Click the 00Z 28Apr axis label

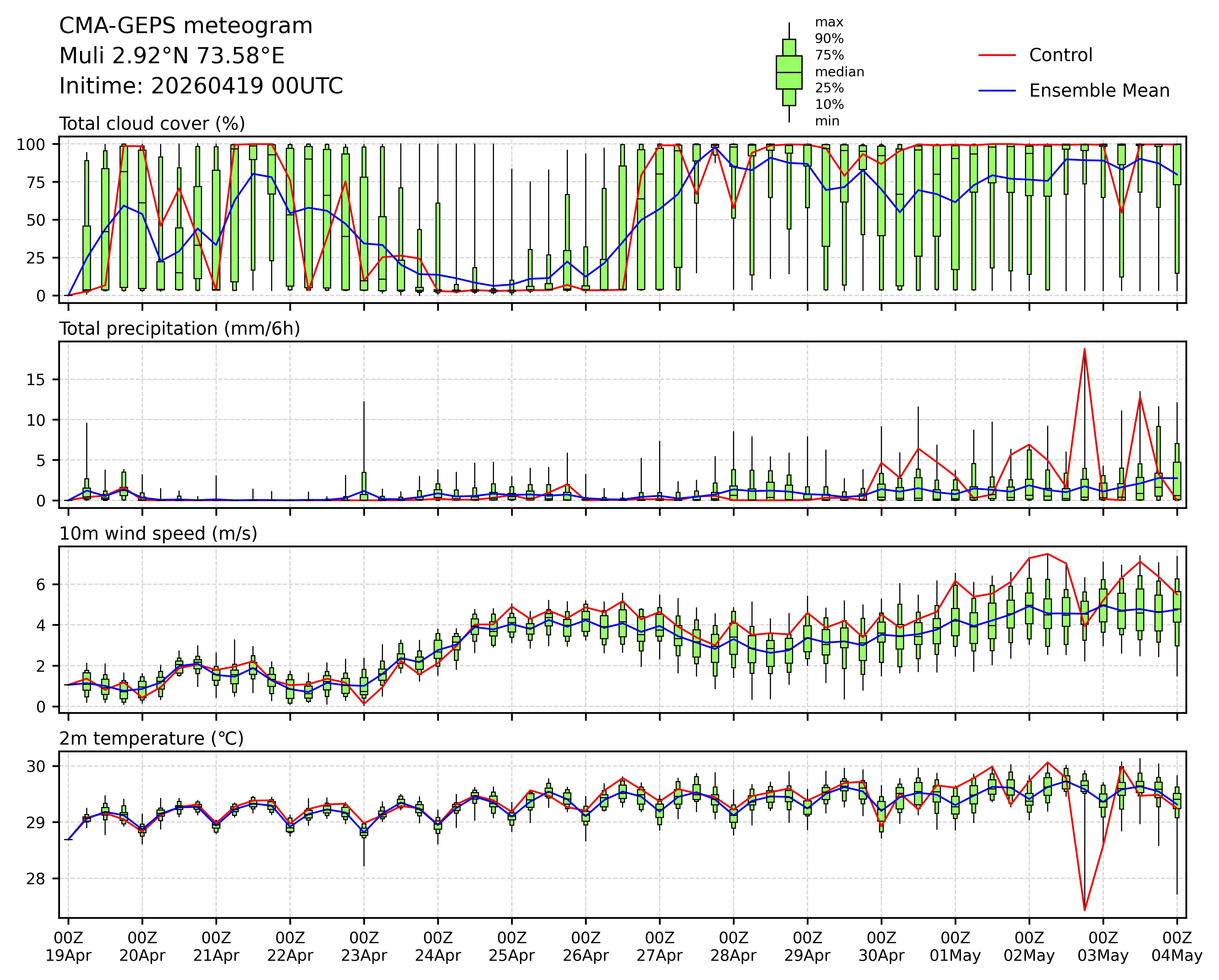pos(733,947)
